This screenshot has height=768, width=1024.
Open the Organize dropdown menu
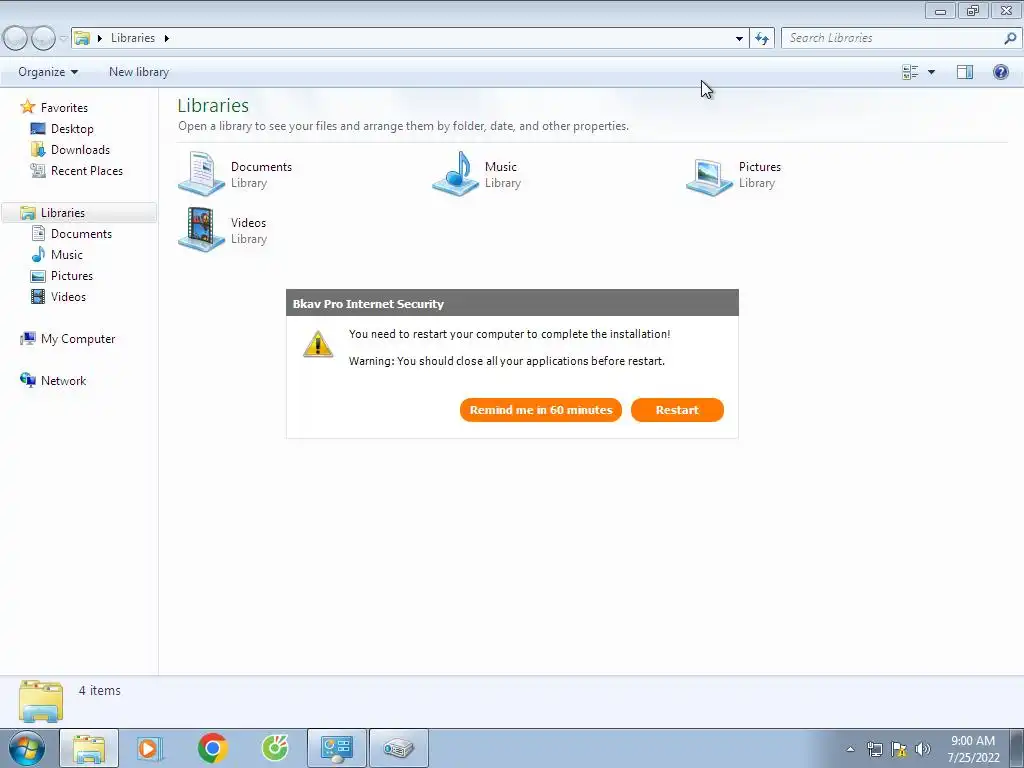coord(48,72)
